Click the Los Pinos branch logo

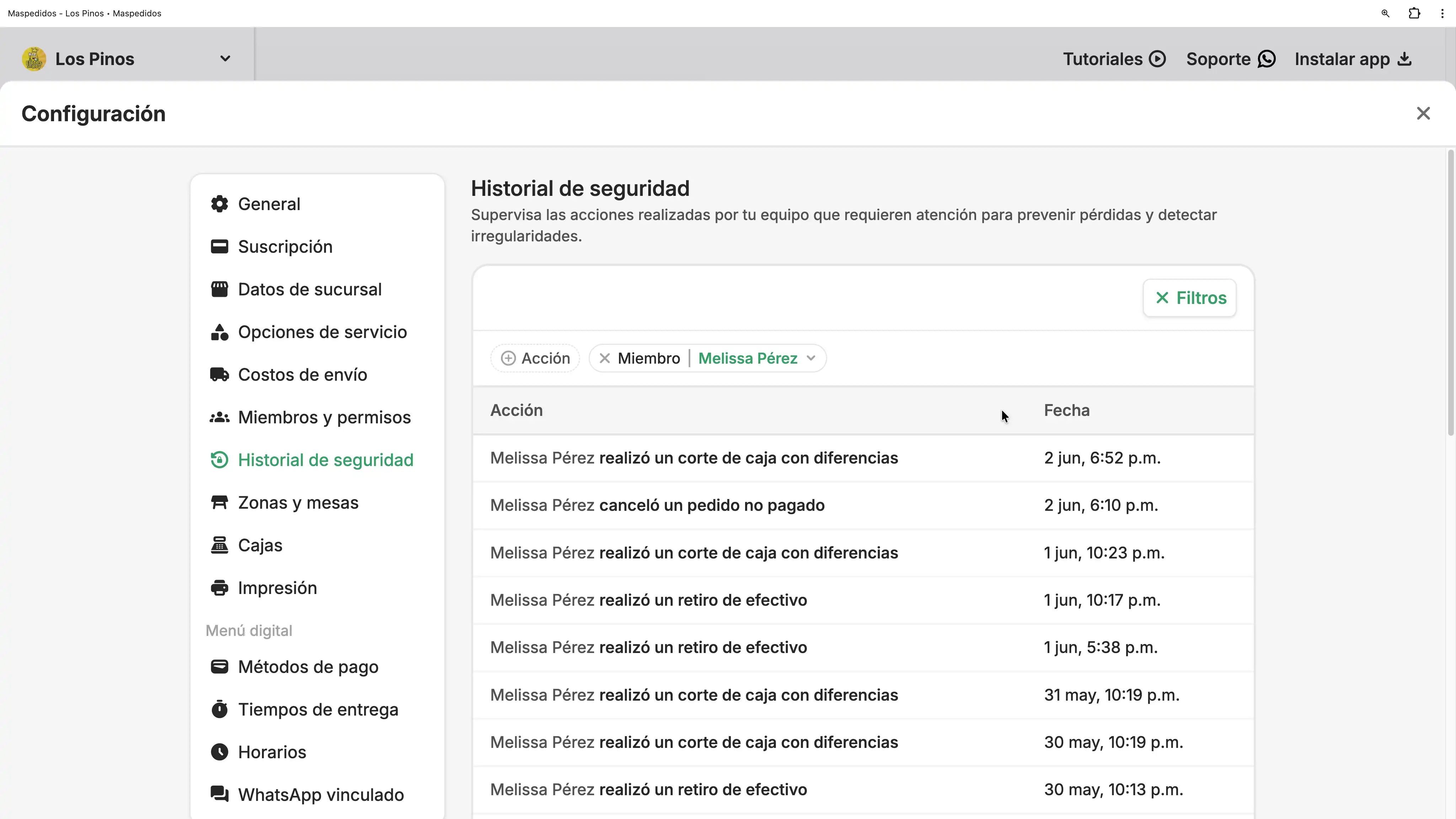tap(34, 59)
